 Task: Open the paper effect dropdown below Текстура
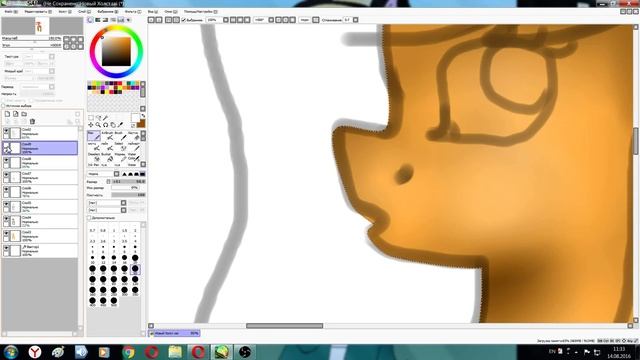(x=52, y=71)
